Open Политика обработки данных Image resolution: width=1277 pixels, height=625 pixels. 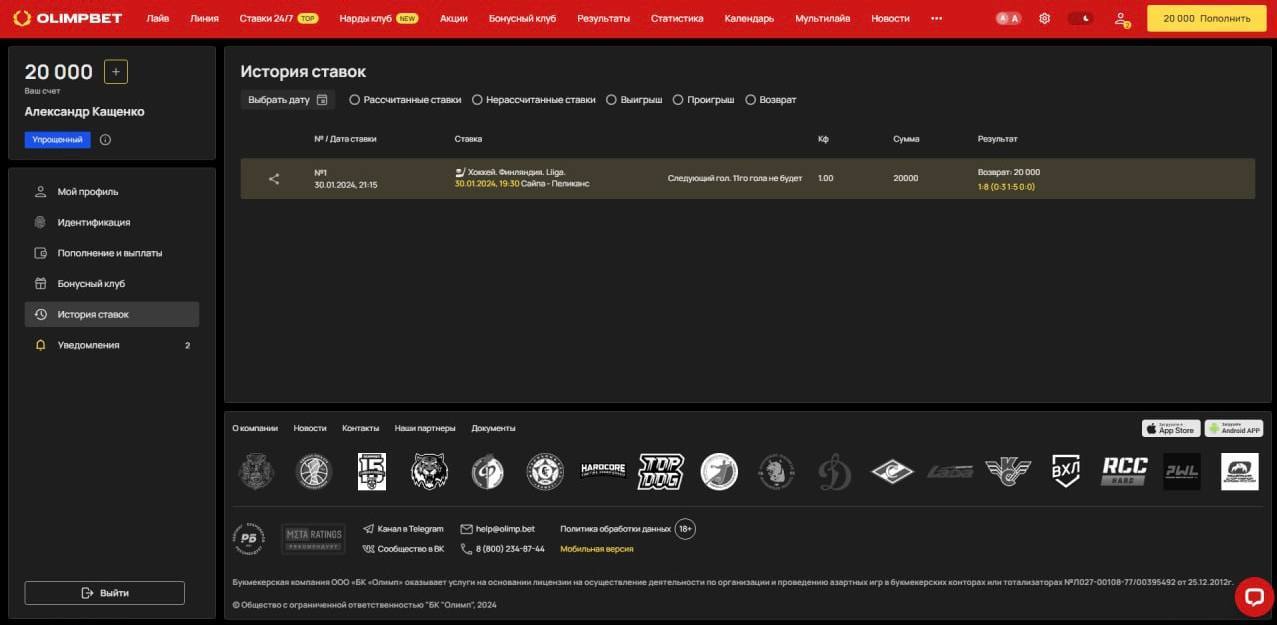point(615,529)
